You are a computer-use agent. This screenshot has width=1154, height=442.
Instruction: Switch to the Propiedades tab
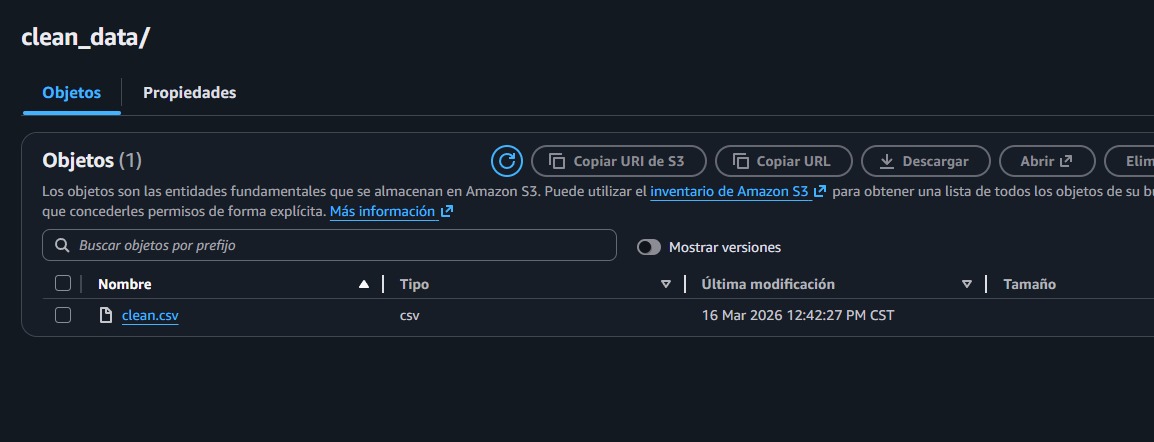click(189, 93)
